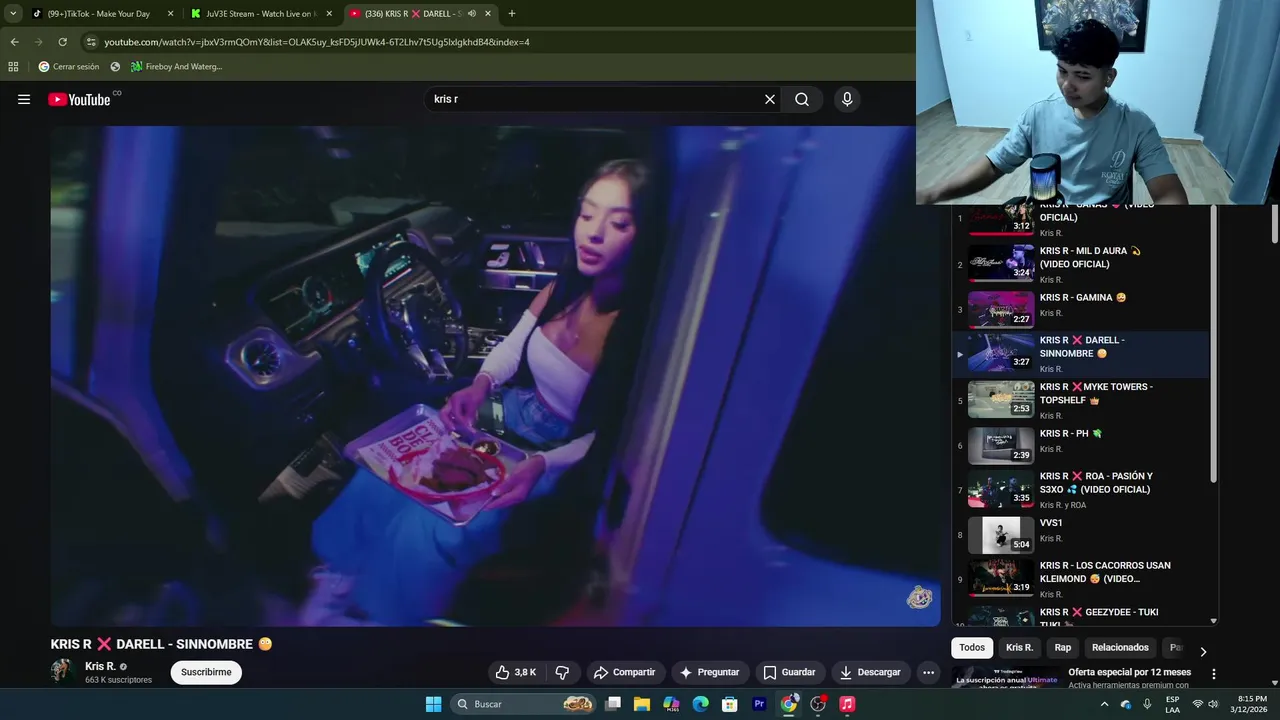Click the video player to pause
Screen dimensions: 1280x720
pos(495,375)
